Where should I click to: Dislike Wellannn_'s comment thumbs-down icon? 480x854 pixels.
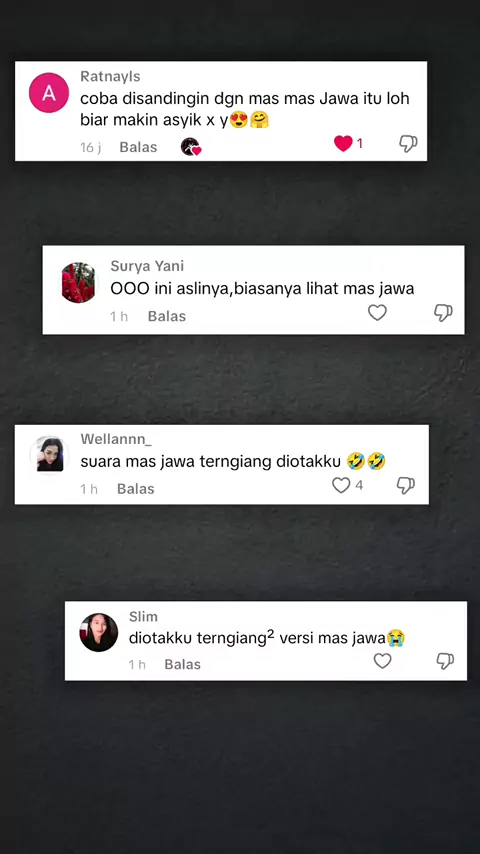(406, 485)
